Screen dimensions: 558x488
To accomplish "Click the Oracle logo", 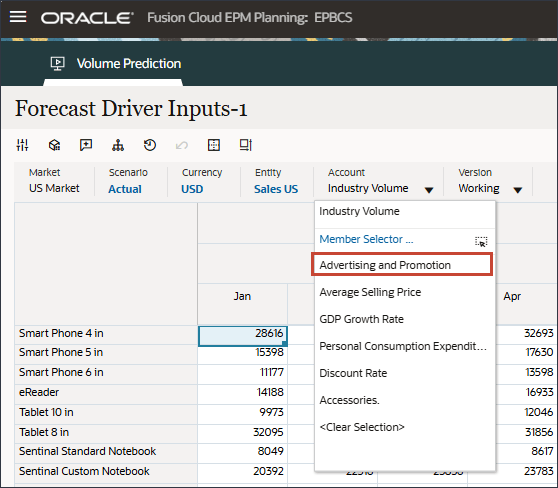I will (x=87, y=18).
